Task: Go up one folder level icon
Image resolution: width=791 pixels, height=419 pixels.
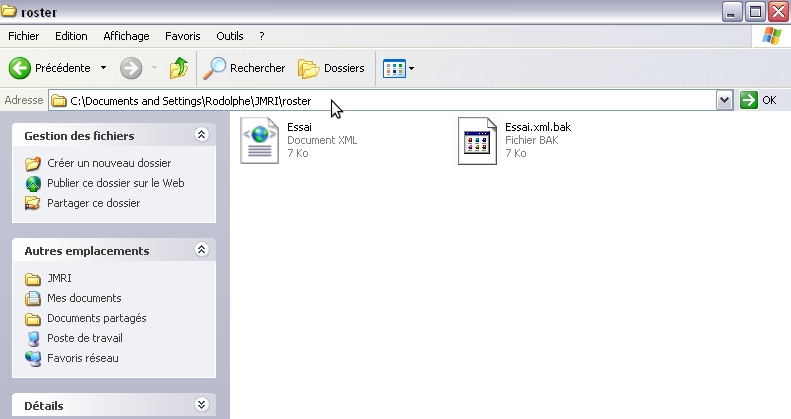Action: [x=179, y=68]
